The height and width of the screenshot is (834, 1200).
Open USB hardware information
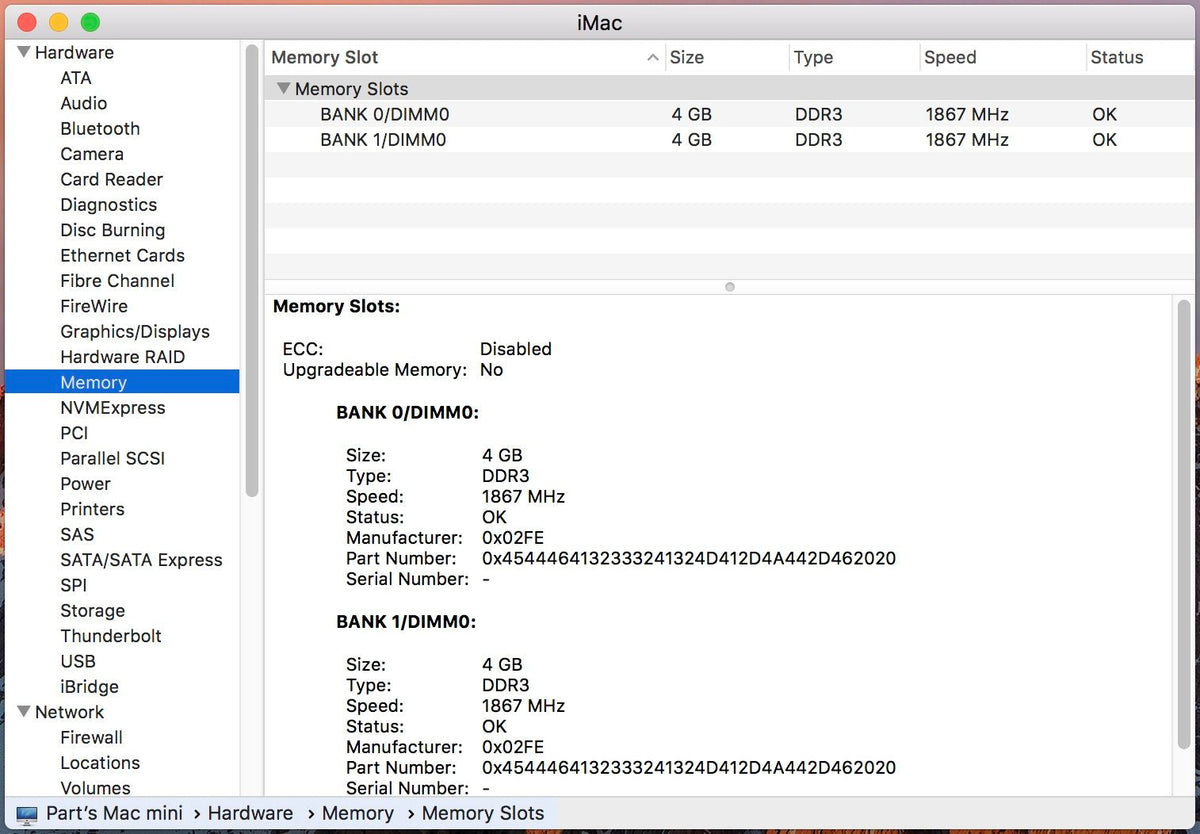pyautogui.click(x=78, y=662)
